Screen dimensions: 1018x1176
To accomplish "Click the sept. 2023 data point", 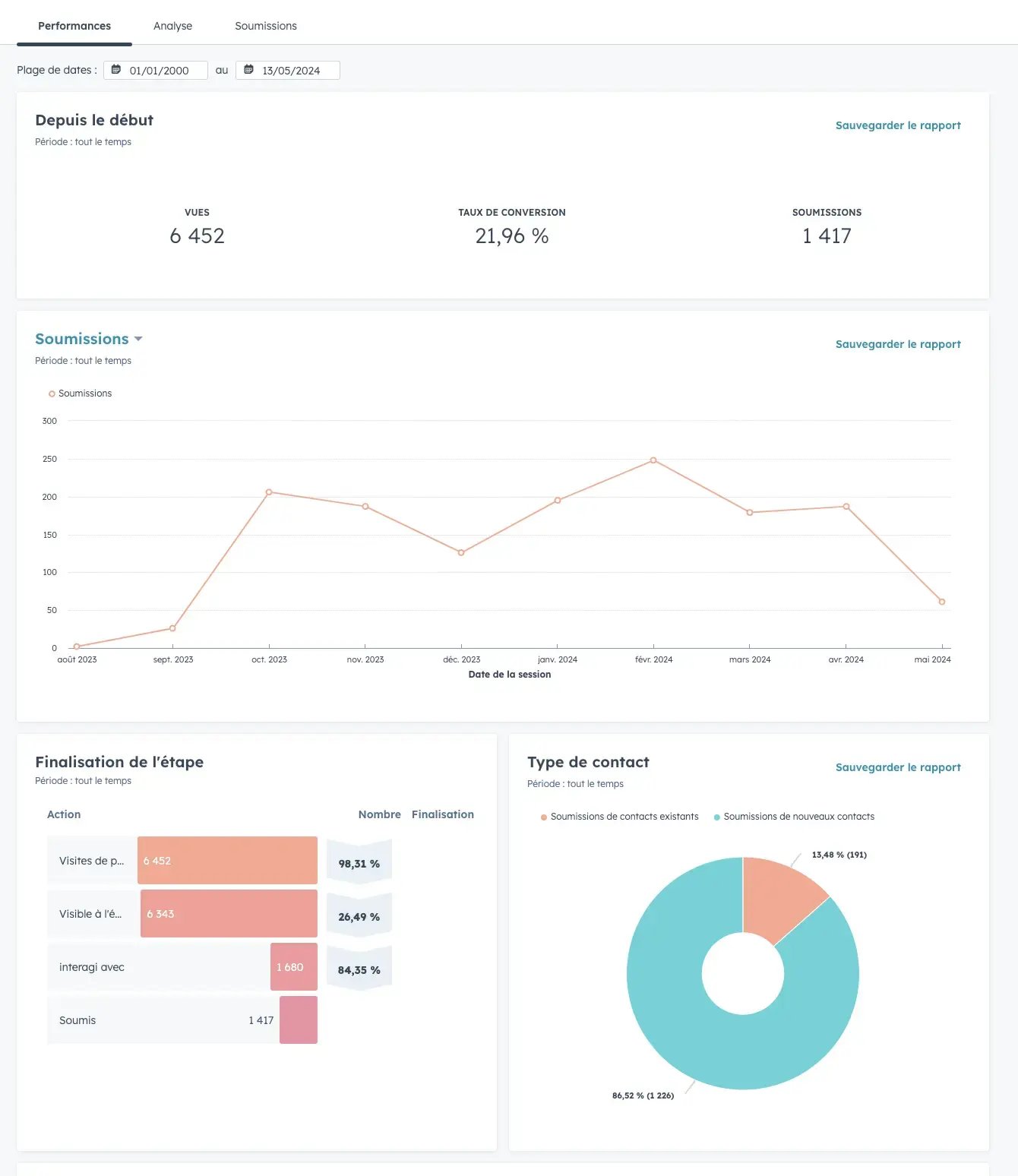I will [172, 628].
